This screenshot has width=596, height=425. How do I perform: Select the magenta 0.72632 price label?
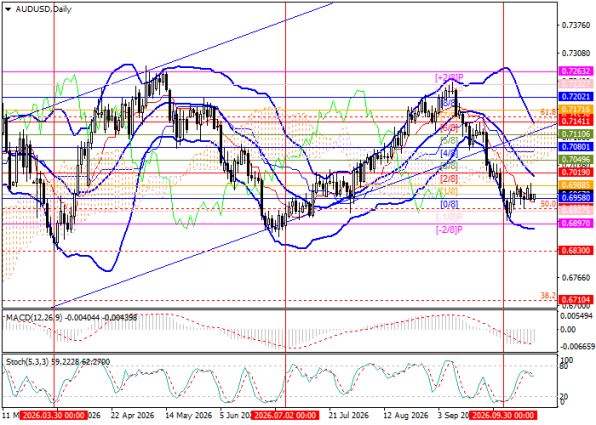click(x=576, y=71)
